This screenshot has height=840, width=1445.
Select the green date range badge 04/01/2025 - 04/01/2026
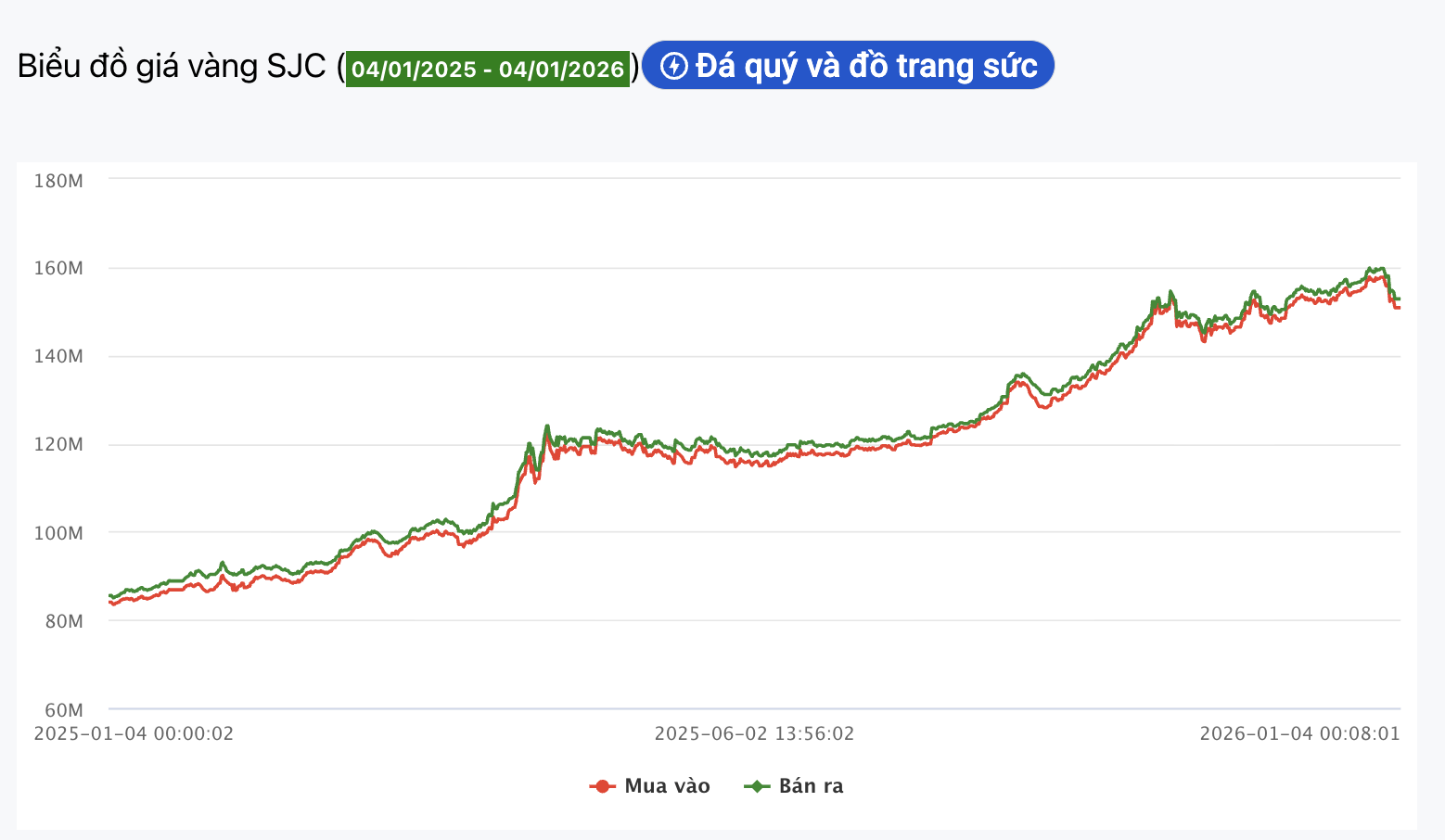point(488,70)
